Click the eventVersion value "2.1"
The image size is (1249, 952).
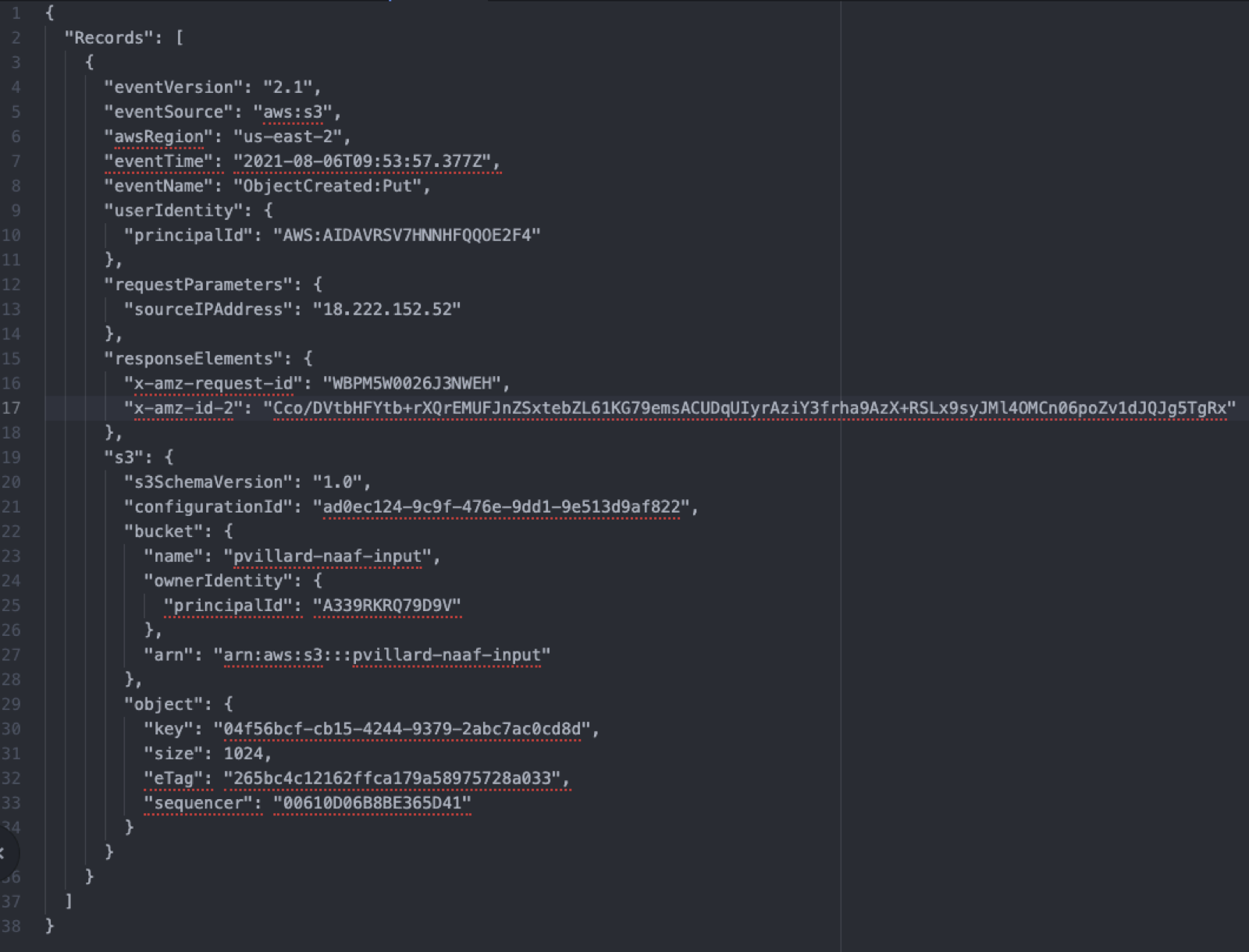pos(287,87)
